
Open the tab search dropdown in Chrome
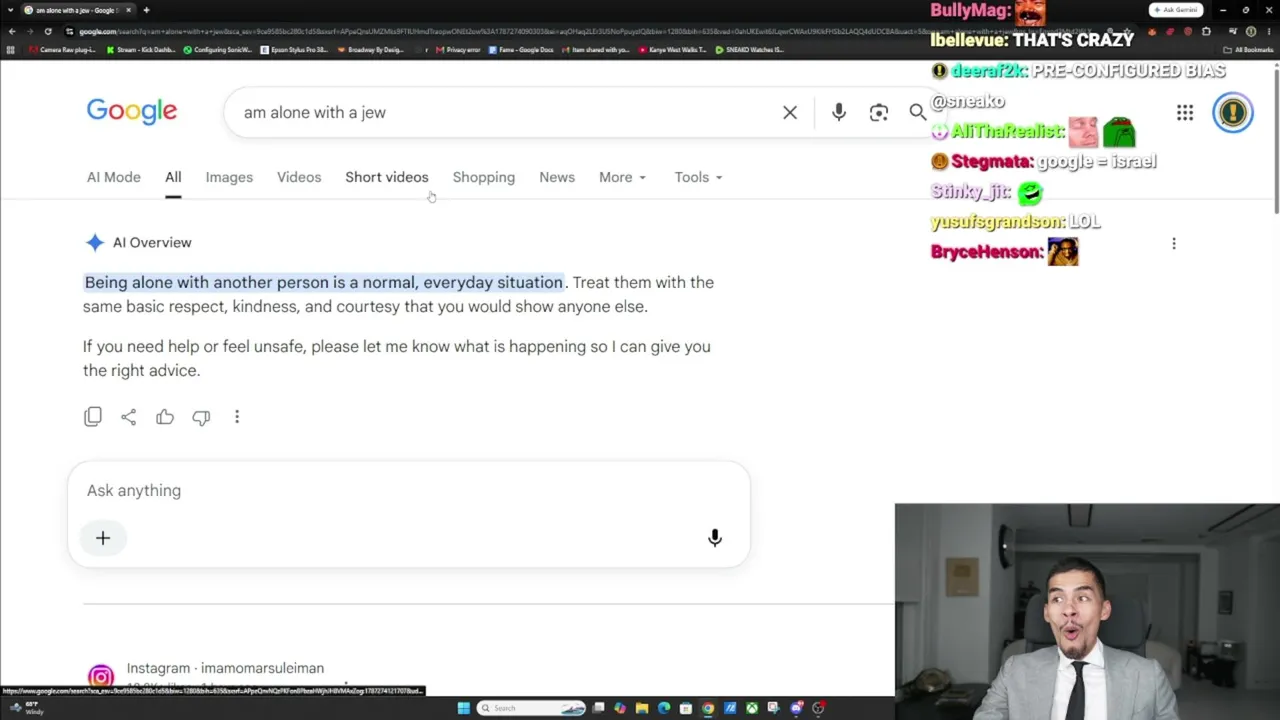click(10, 10)
